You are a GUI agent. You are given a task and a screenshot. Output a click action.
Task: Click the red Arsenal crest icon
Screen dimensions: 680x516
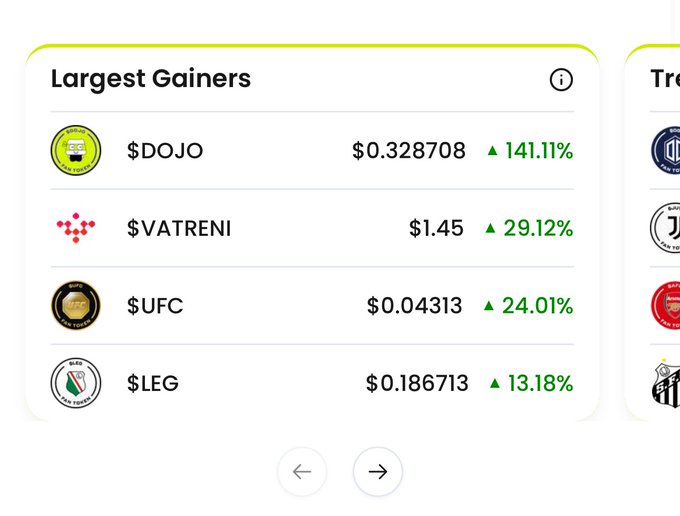point(667,306)
